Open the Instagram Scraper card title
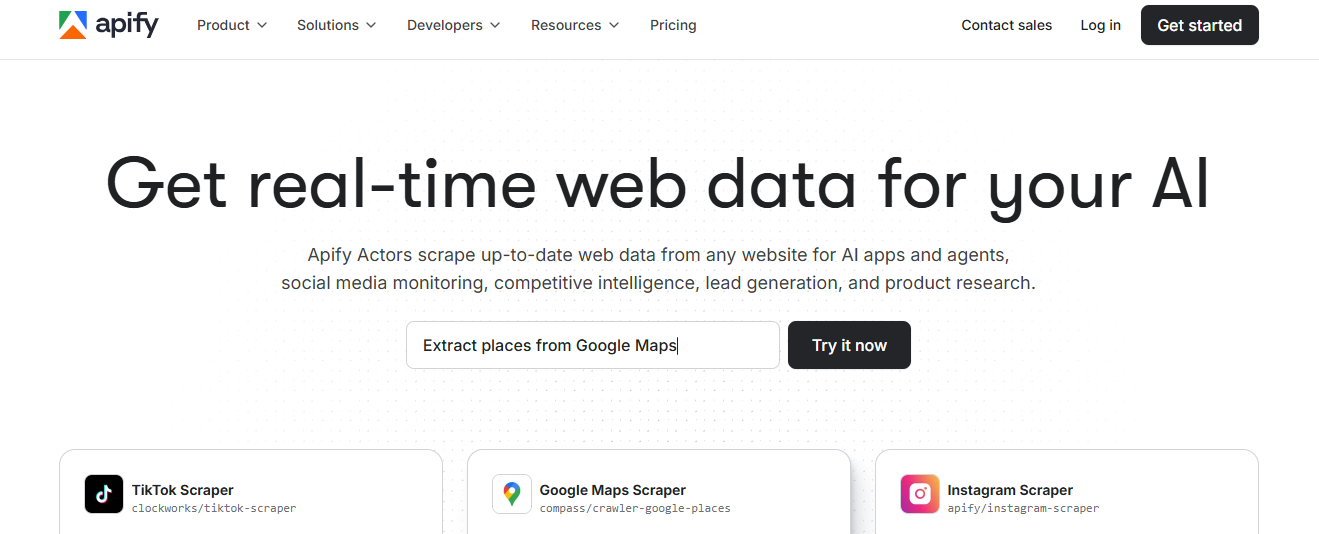The width and height of the screenshot is (1319, 534). pyautogui.click(x=1010, y=490)
